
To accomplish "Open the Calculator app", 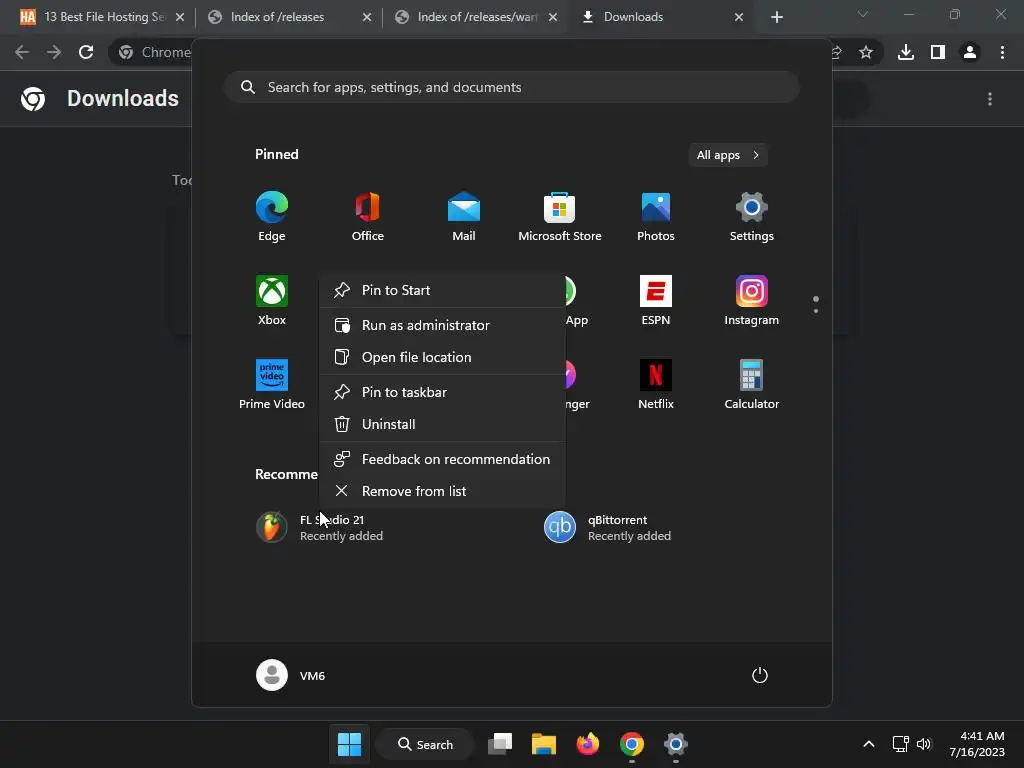I will (x=752, y=384).
